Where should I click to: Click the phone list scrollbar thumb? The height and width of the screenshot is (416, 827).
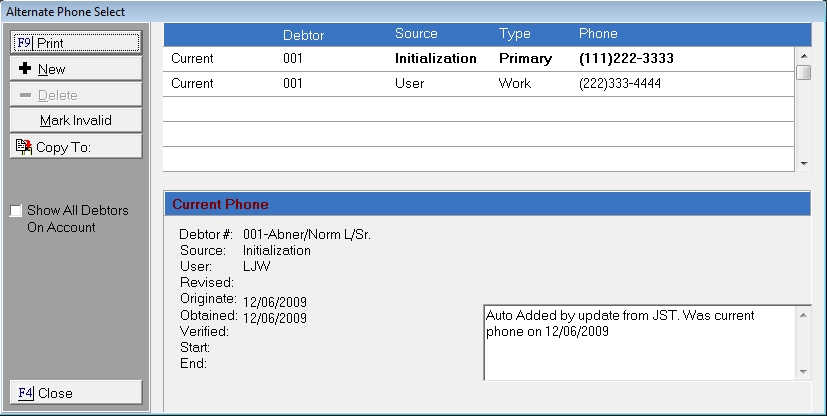click(x=802, y=71)
